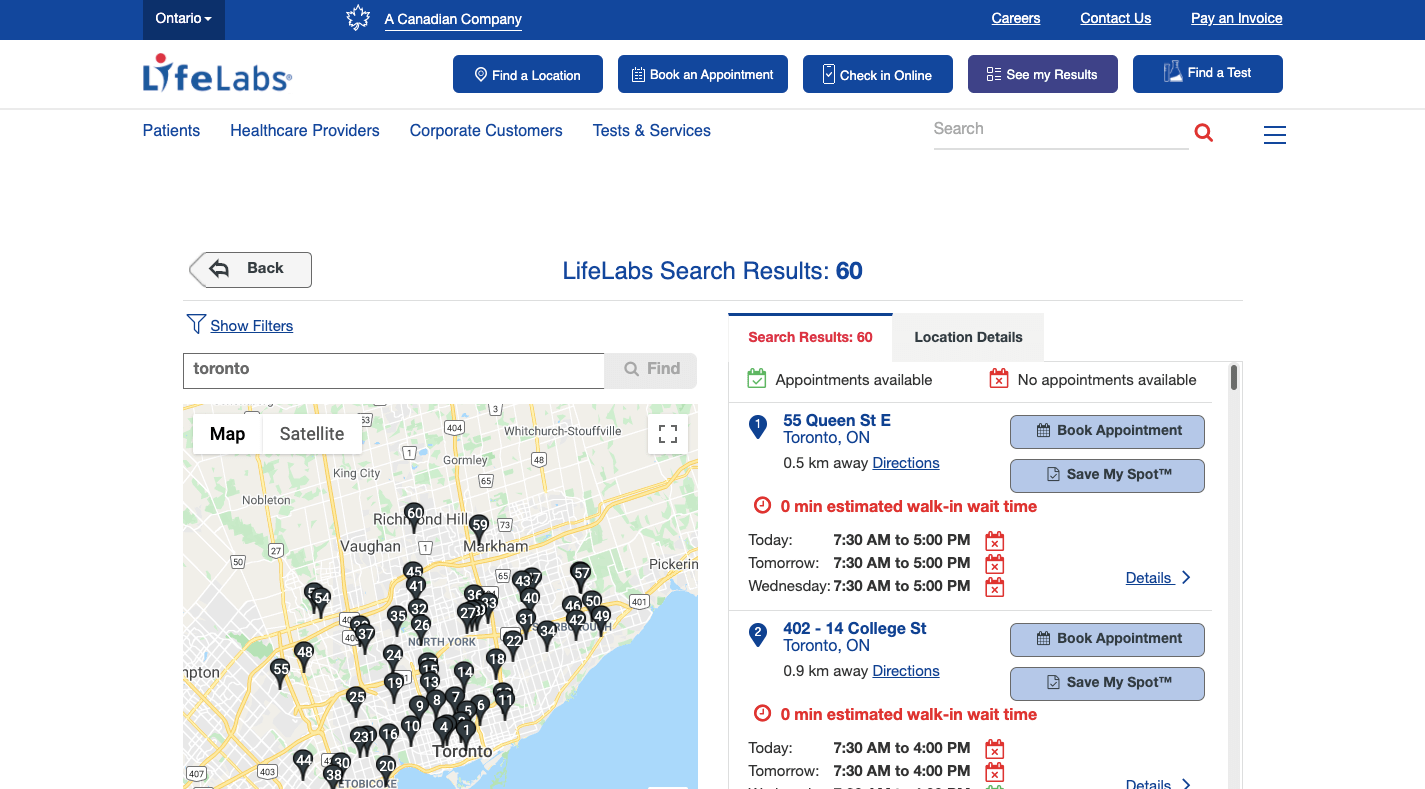Open Details for 55 Queen St E

[x=1158, y=578]
